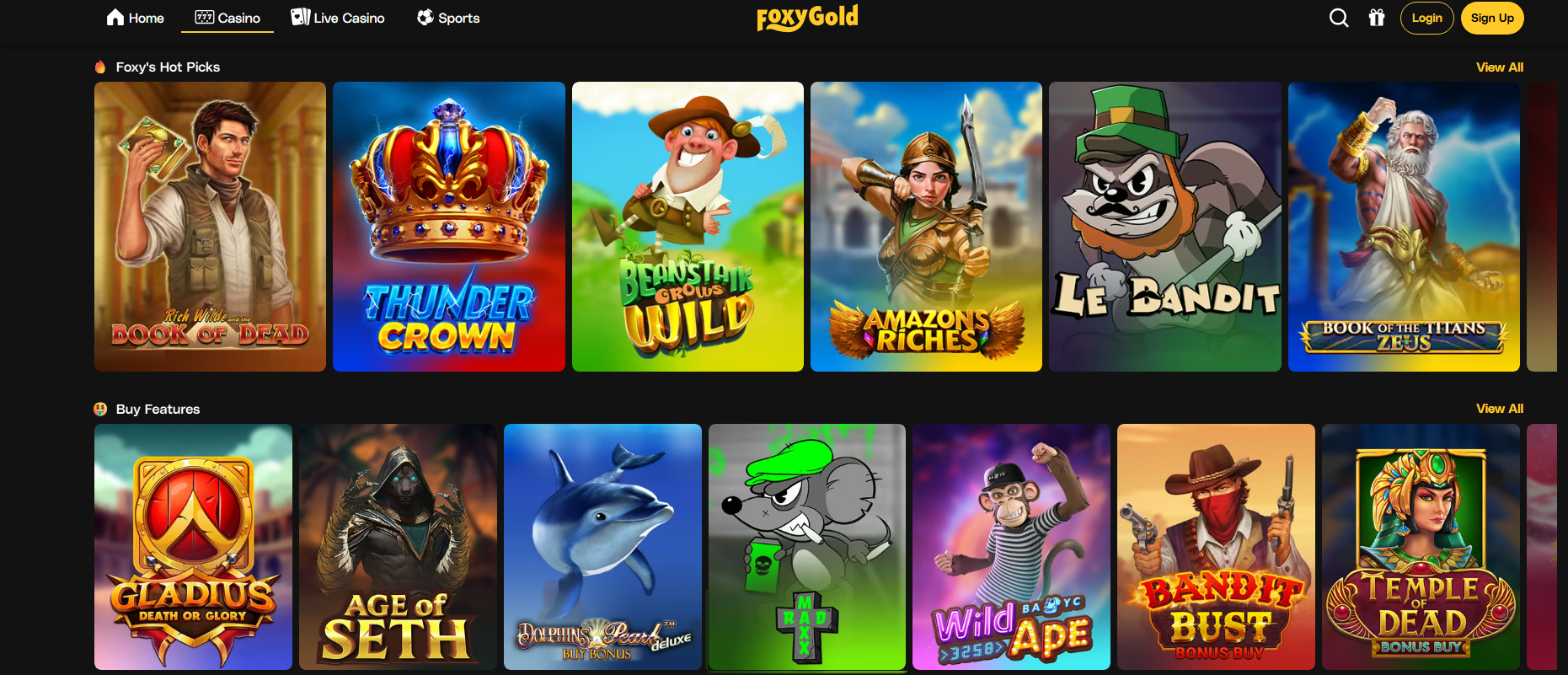This screenshot has height=675, width=1568.
Task: Launch the Thunder Crown slot
Action: tap(449, 227)
